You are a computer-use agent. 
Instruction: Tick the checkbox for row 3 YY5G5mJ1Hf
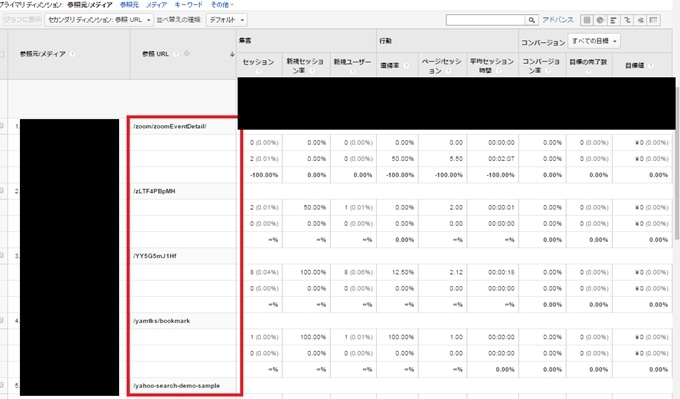click(x=2, y=255)
